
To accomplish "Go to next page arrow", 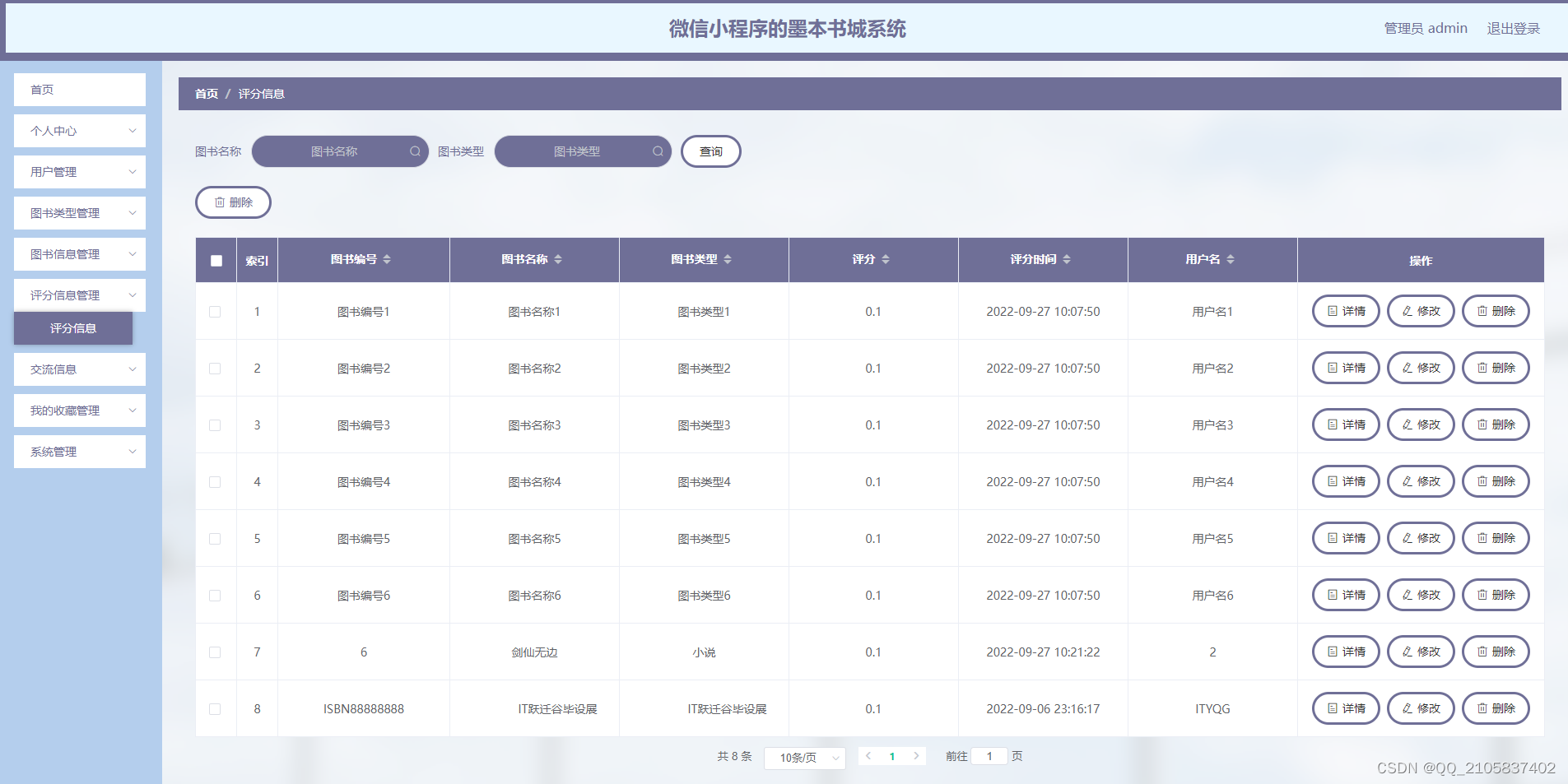I will (x=916, y=756).
